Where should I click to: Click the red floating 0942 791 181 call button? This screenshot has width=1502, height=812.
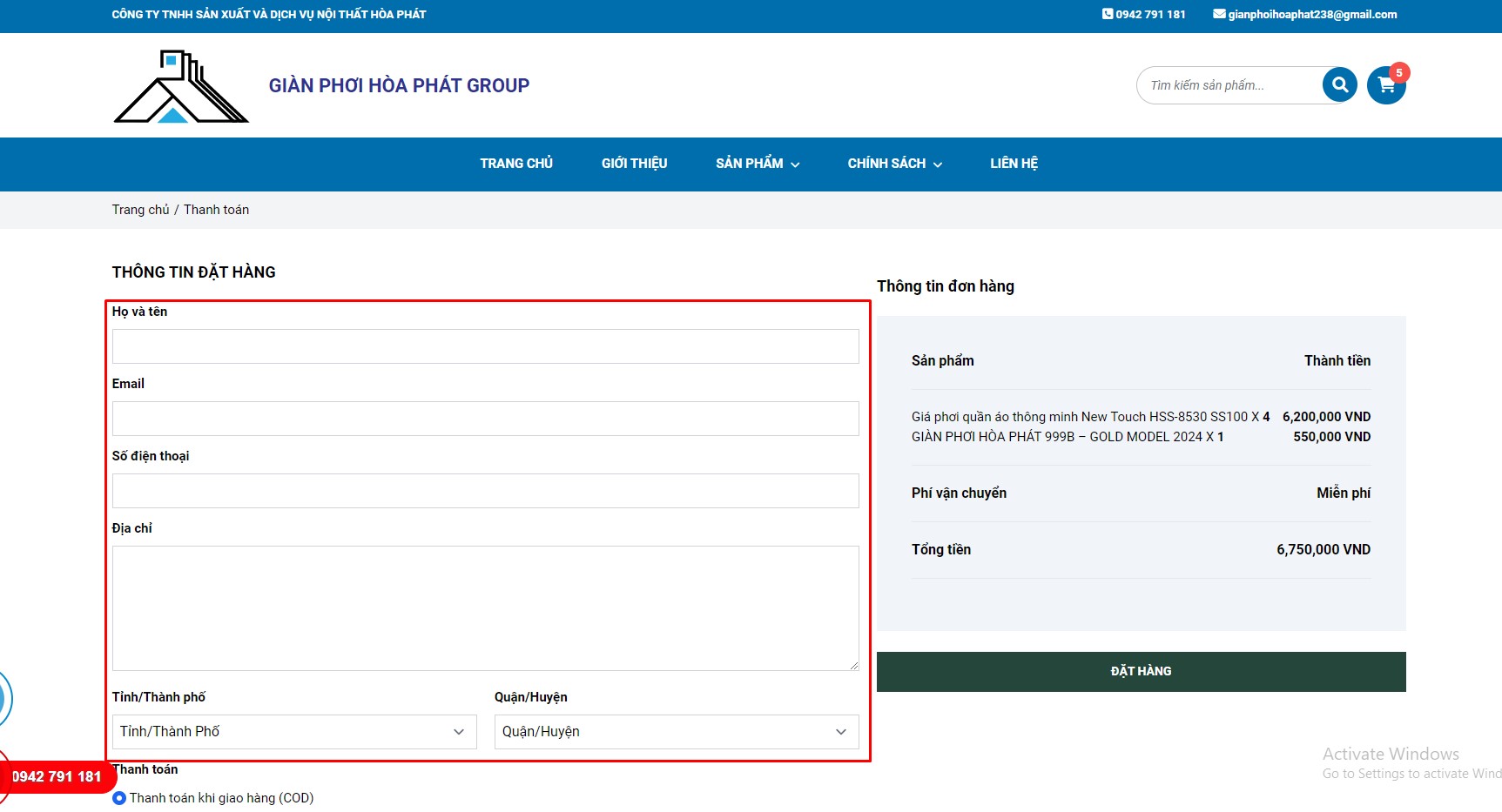tap(57, 776)
